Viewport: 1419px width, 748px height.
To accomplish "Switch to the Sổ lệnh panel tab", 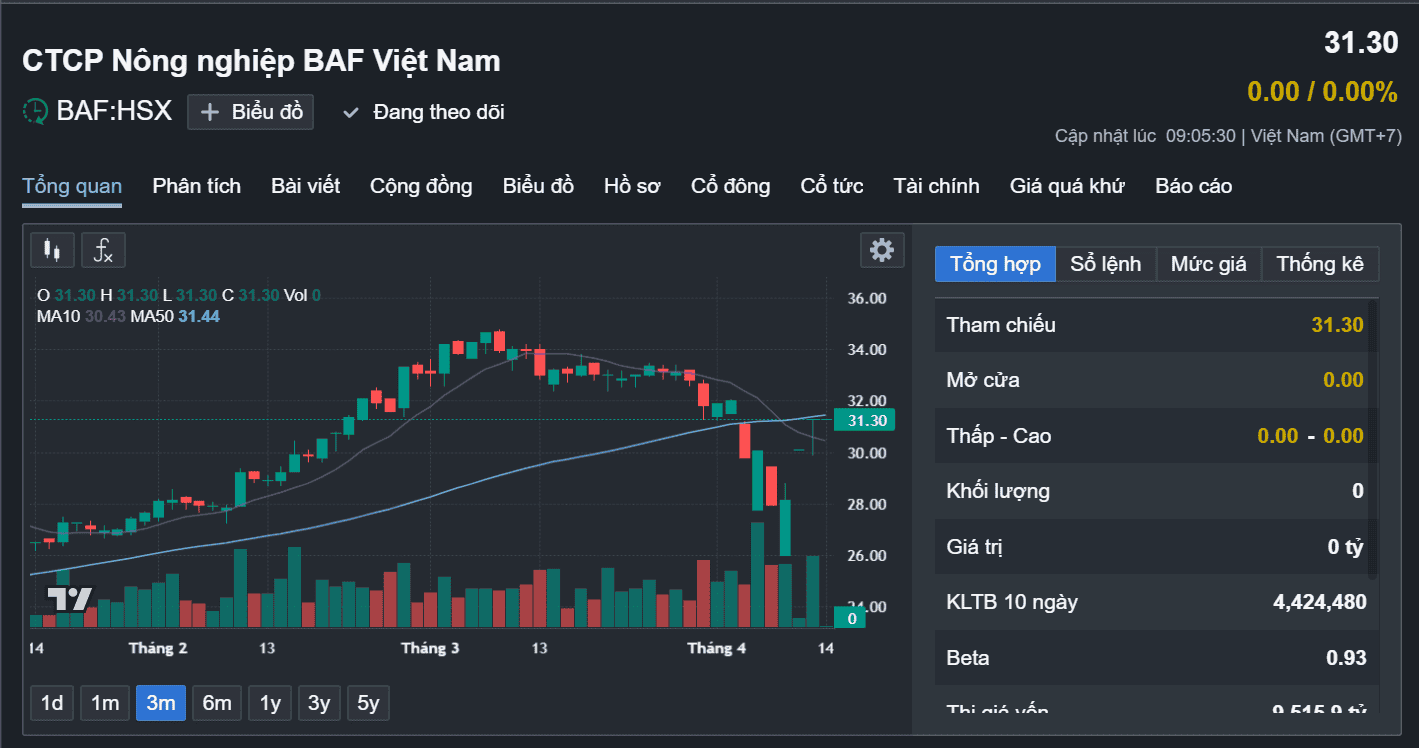I will click(1105, 264).
